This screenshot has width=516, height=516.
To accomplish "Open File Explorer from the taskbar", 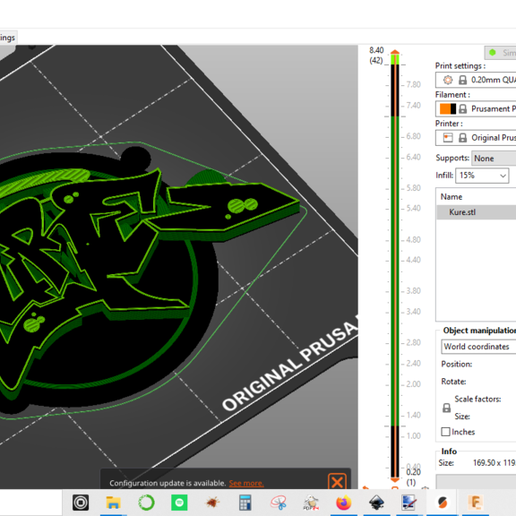I will [113, 502].
